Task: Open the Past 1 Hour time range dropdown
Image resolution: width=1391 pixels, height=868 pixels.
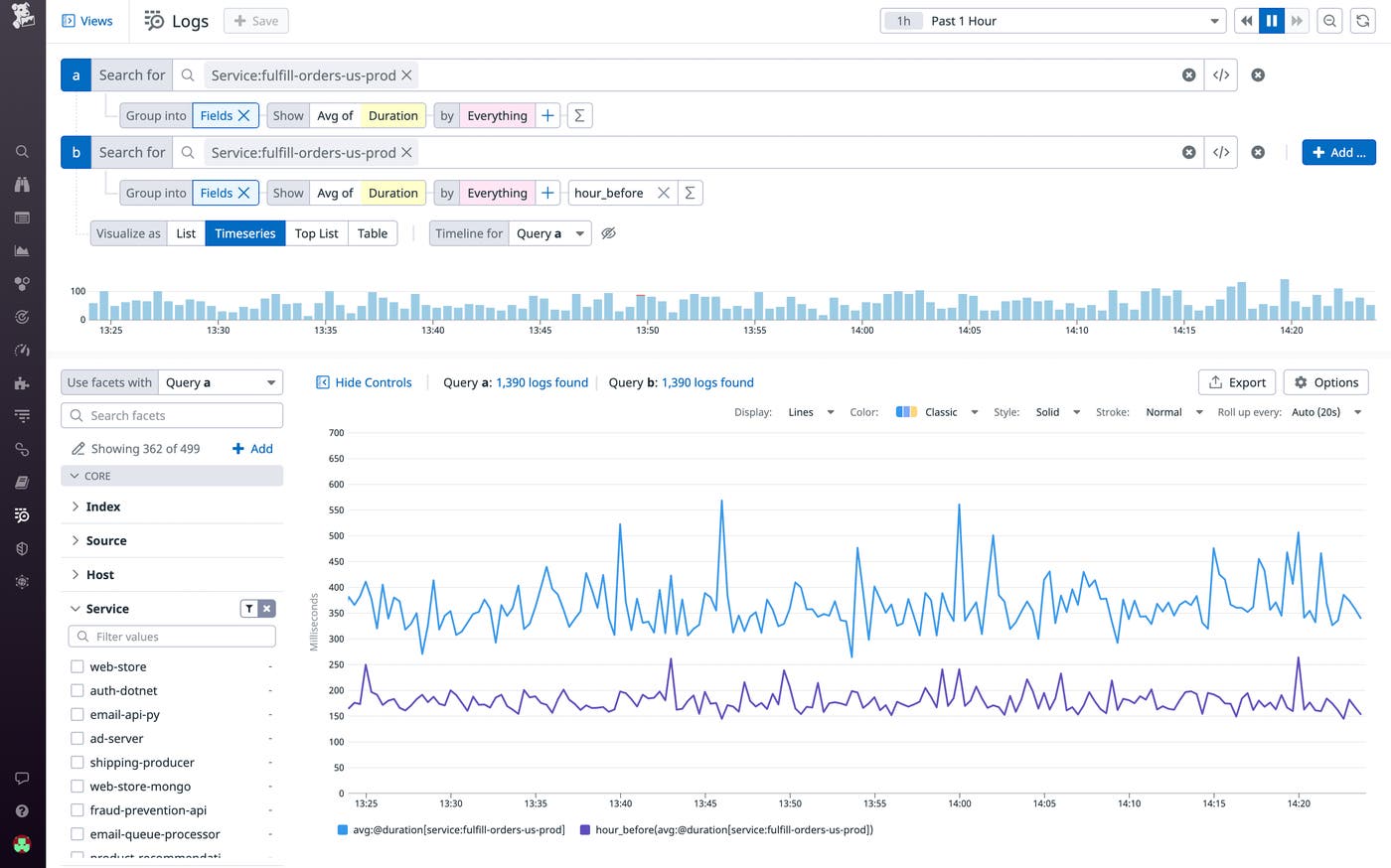Action: tap(1053, 20)
